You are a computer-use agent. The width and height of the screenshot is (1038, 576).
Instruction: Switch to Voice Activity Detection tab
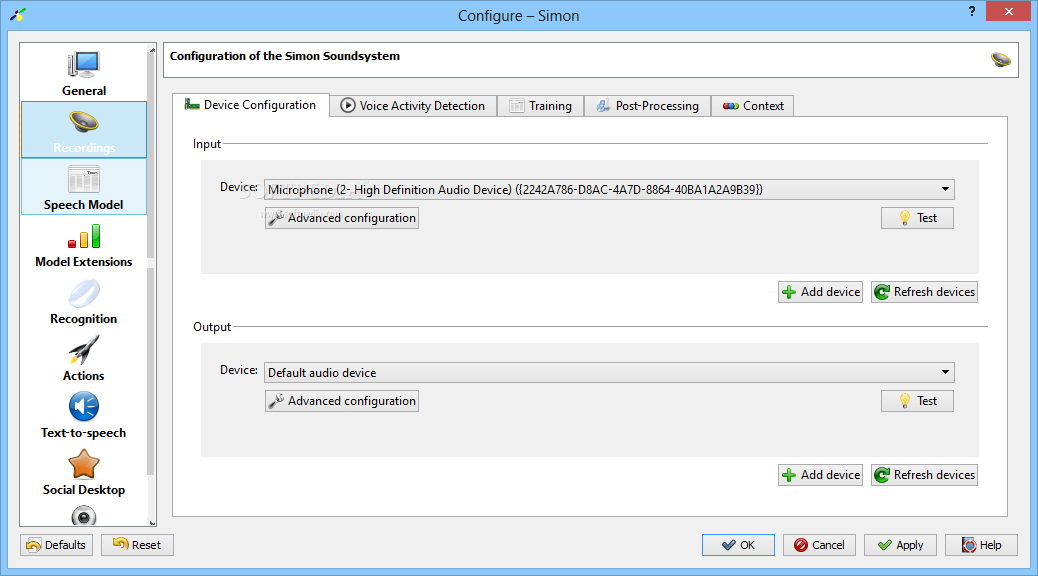click(x=413, y=106)
